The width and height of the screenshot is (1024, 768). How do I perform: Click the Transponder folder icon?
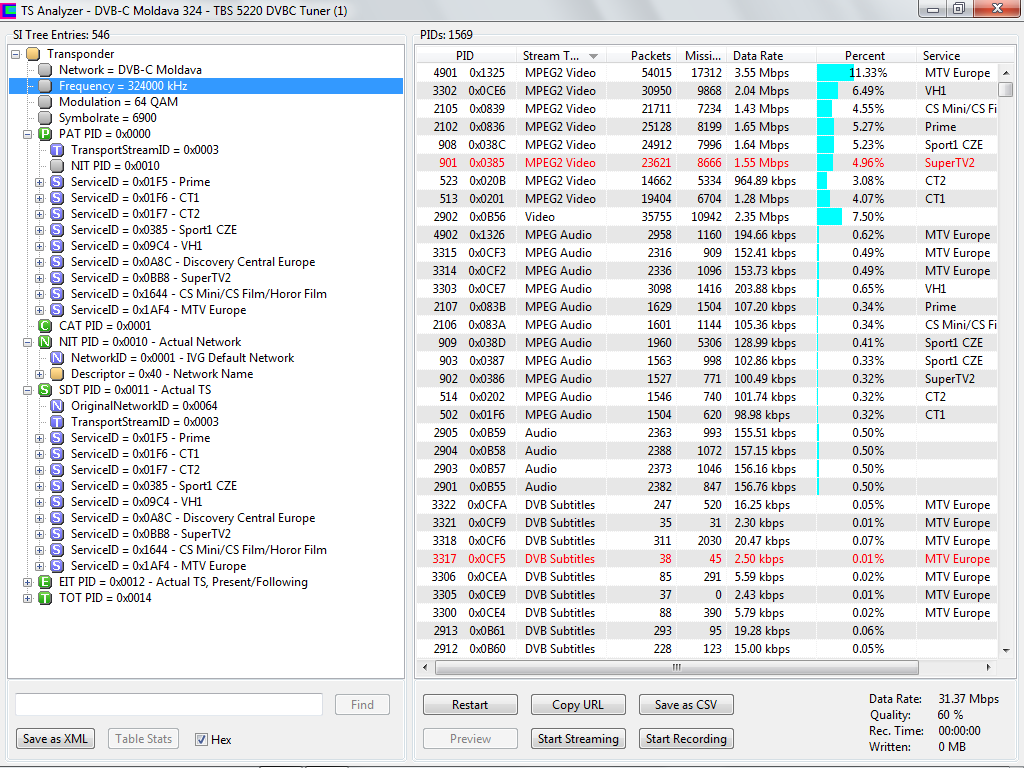tap(33, 54)
